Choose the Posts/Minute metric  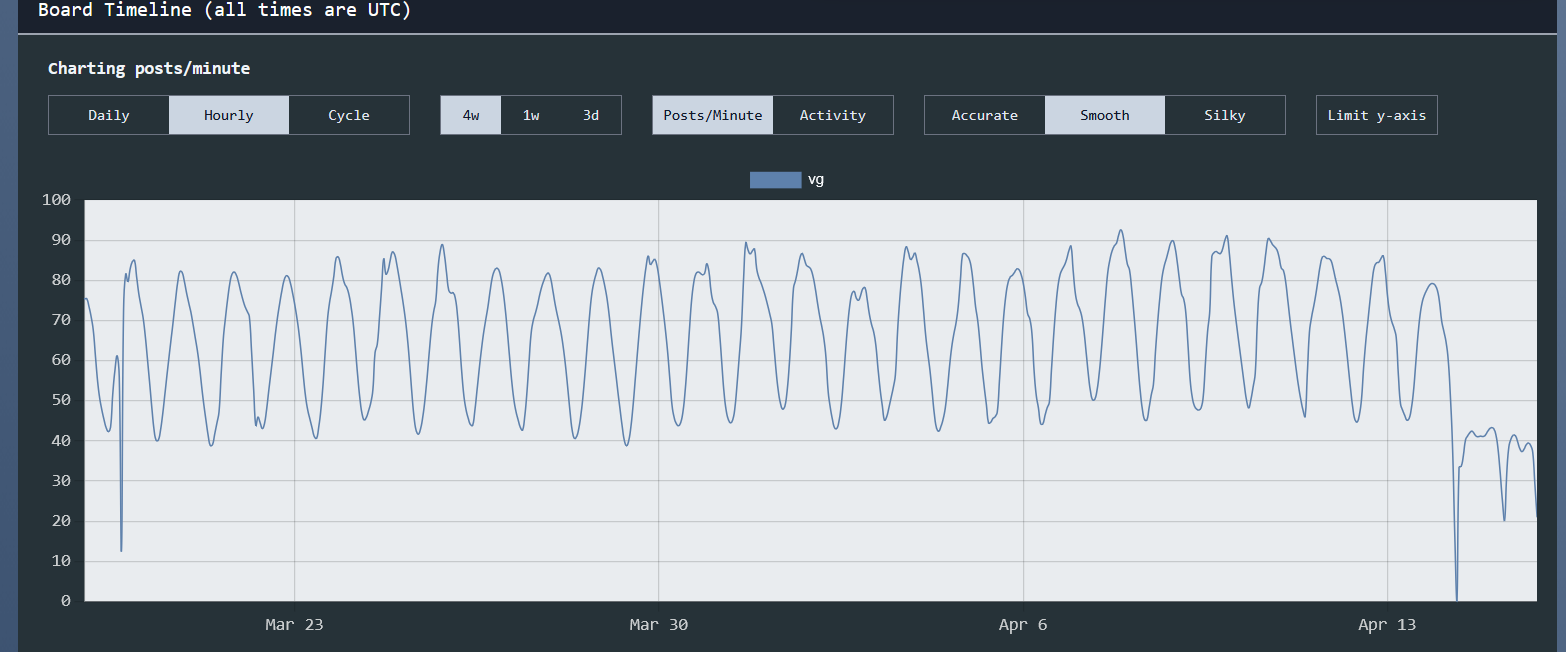pos(713,115)
